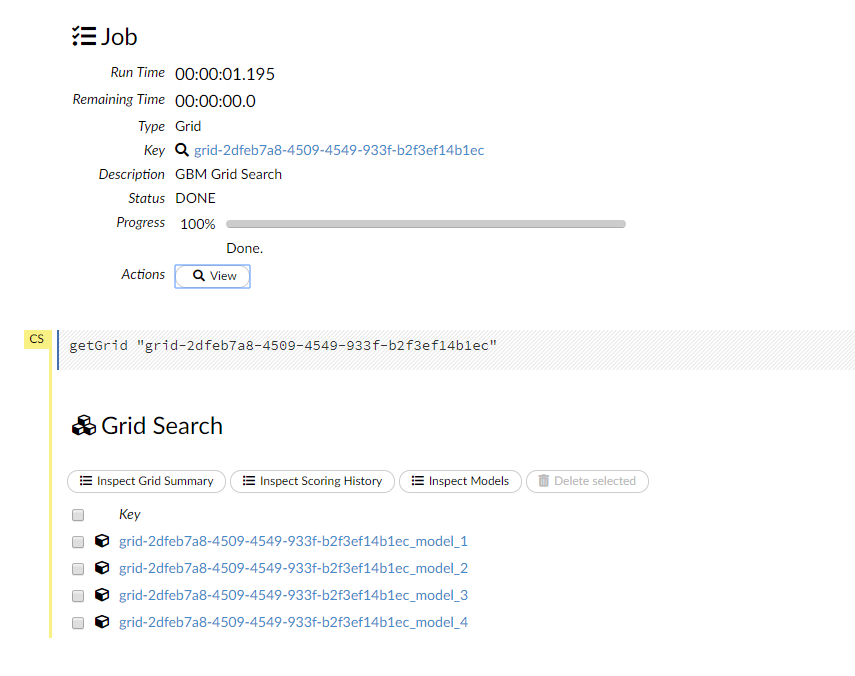
Task: Click the Job checklist heading icon
Action: coord(84,37)
